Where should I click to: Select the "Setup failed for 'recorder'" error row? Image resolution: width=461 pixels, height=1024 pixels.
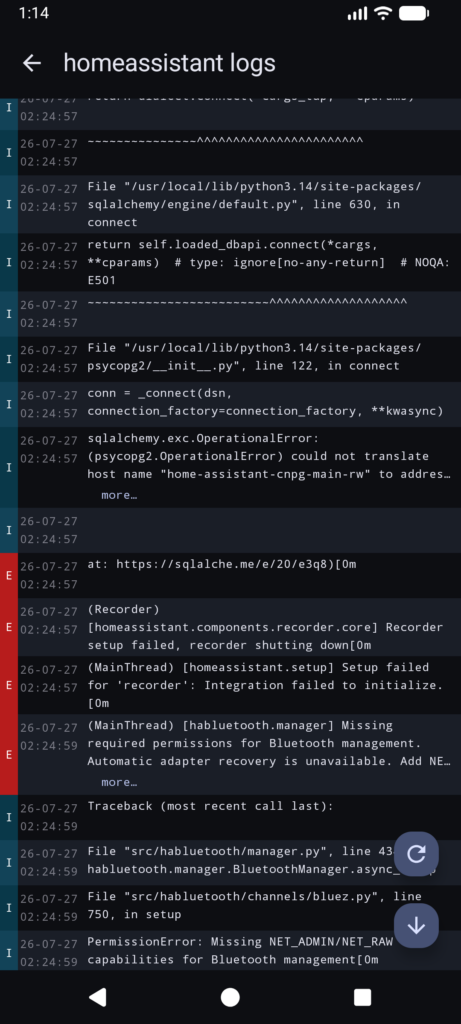coord(230,685)
